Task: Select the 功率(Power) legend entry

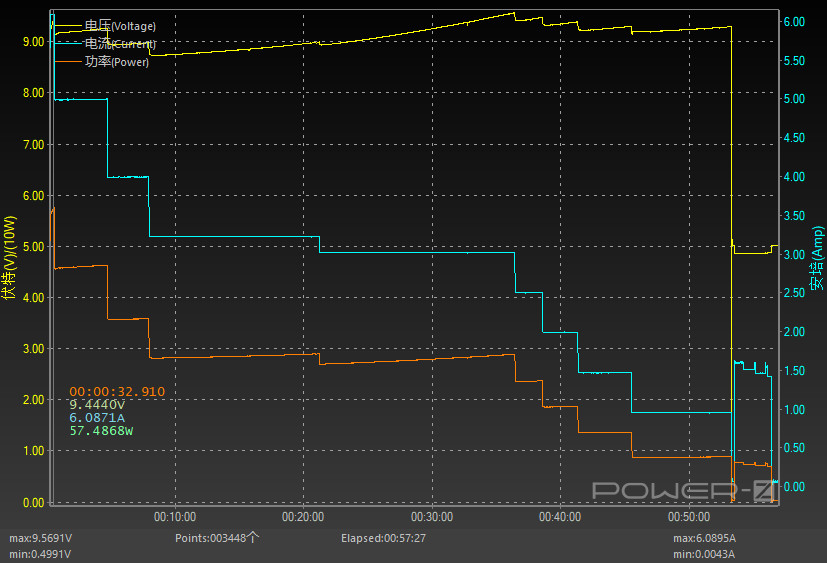Action: coord(117,62)
